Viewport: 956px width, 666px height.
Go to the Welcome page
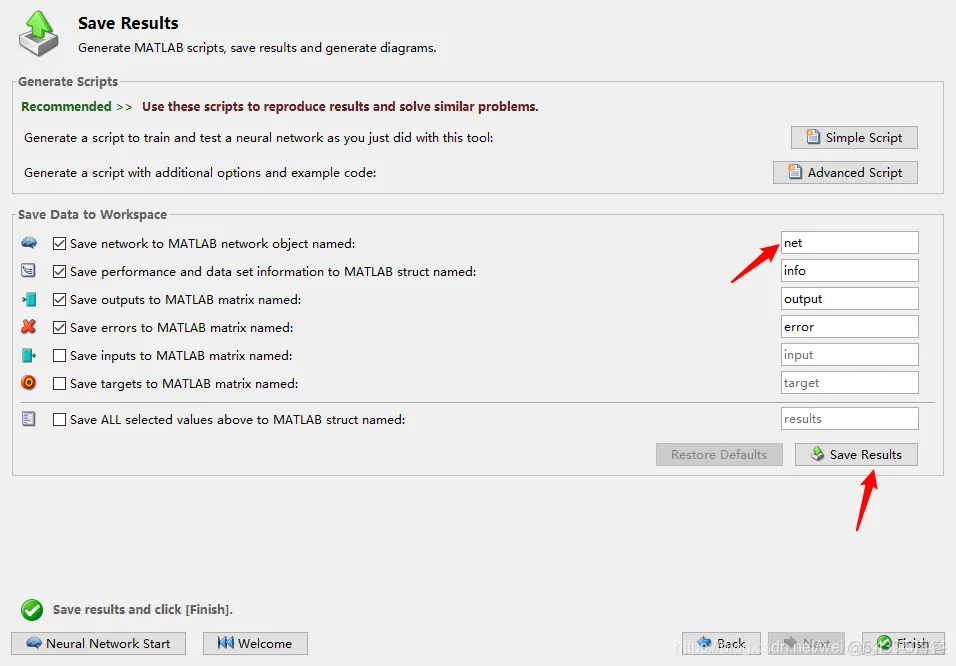click(x=255, y=643)
